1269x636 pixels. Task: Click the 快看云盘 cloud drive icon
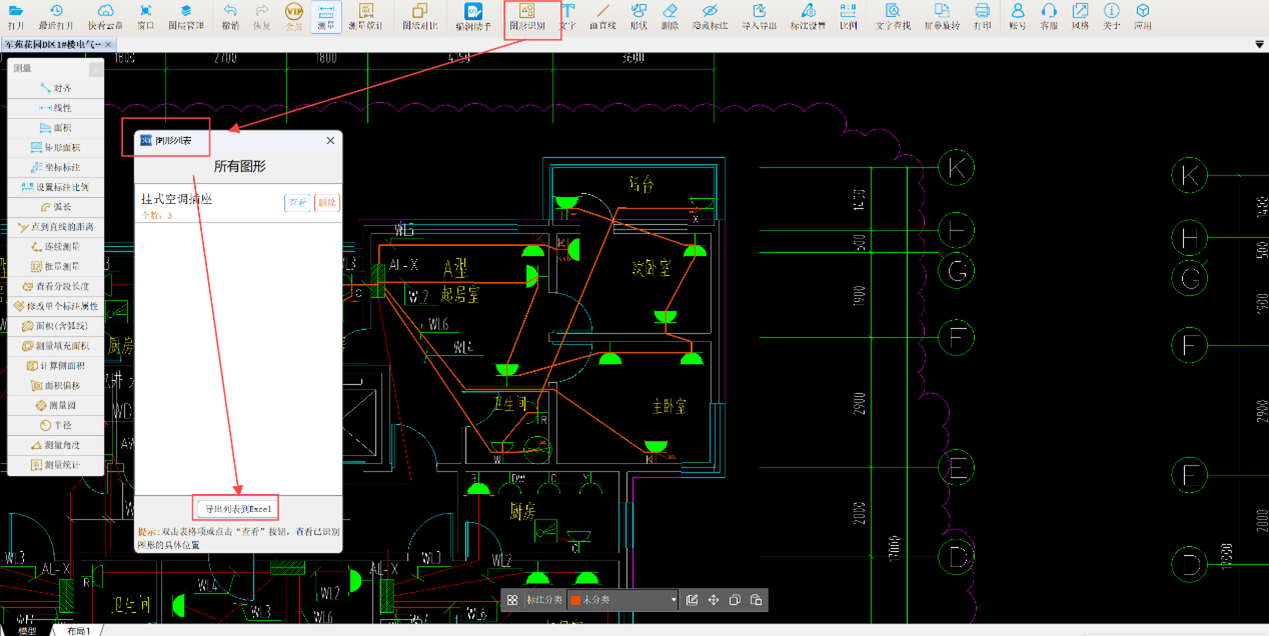(105, 16)
